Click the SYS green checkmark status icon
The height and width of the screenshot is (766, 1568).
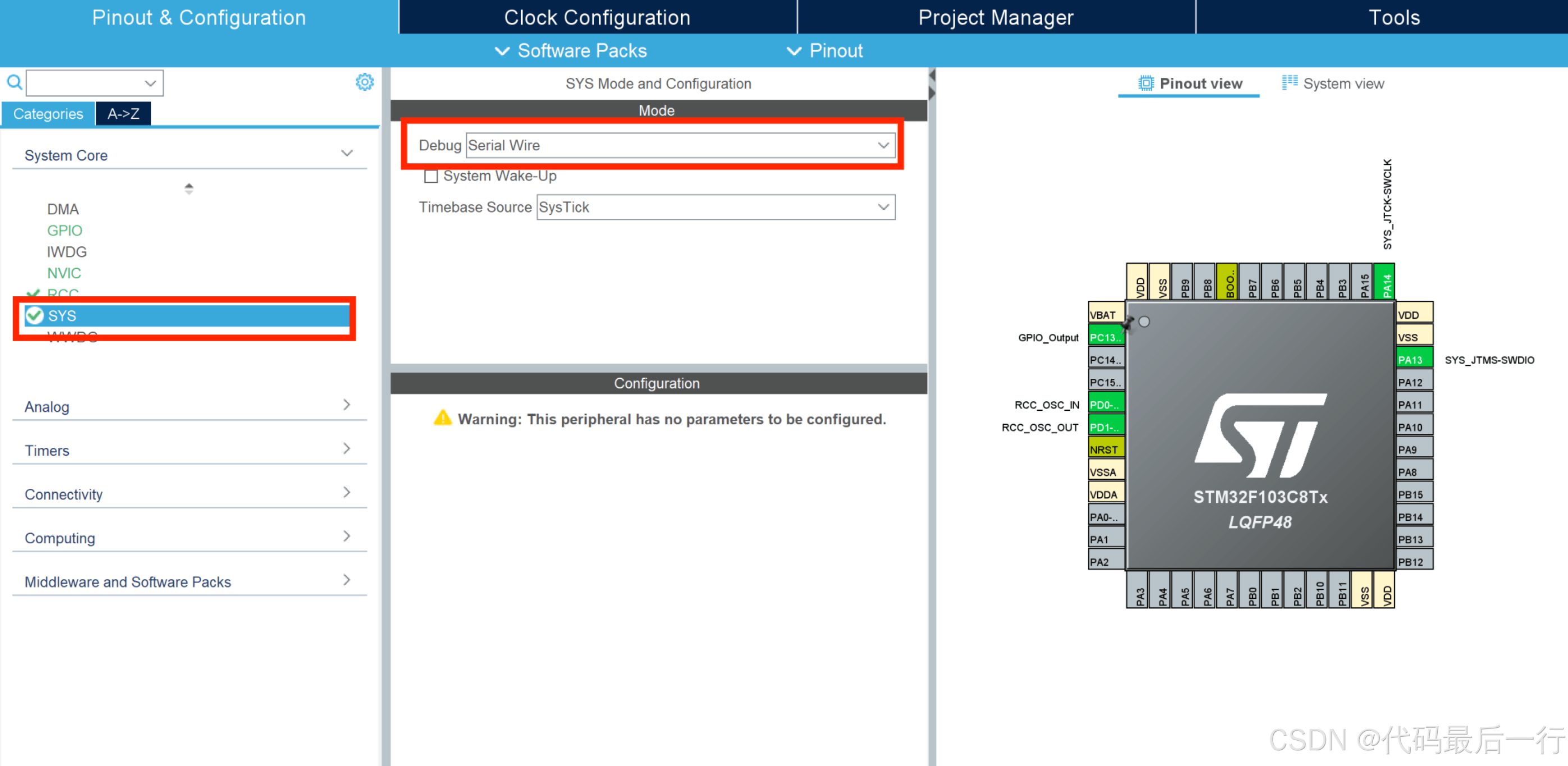point(35,315)
